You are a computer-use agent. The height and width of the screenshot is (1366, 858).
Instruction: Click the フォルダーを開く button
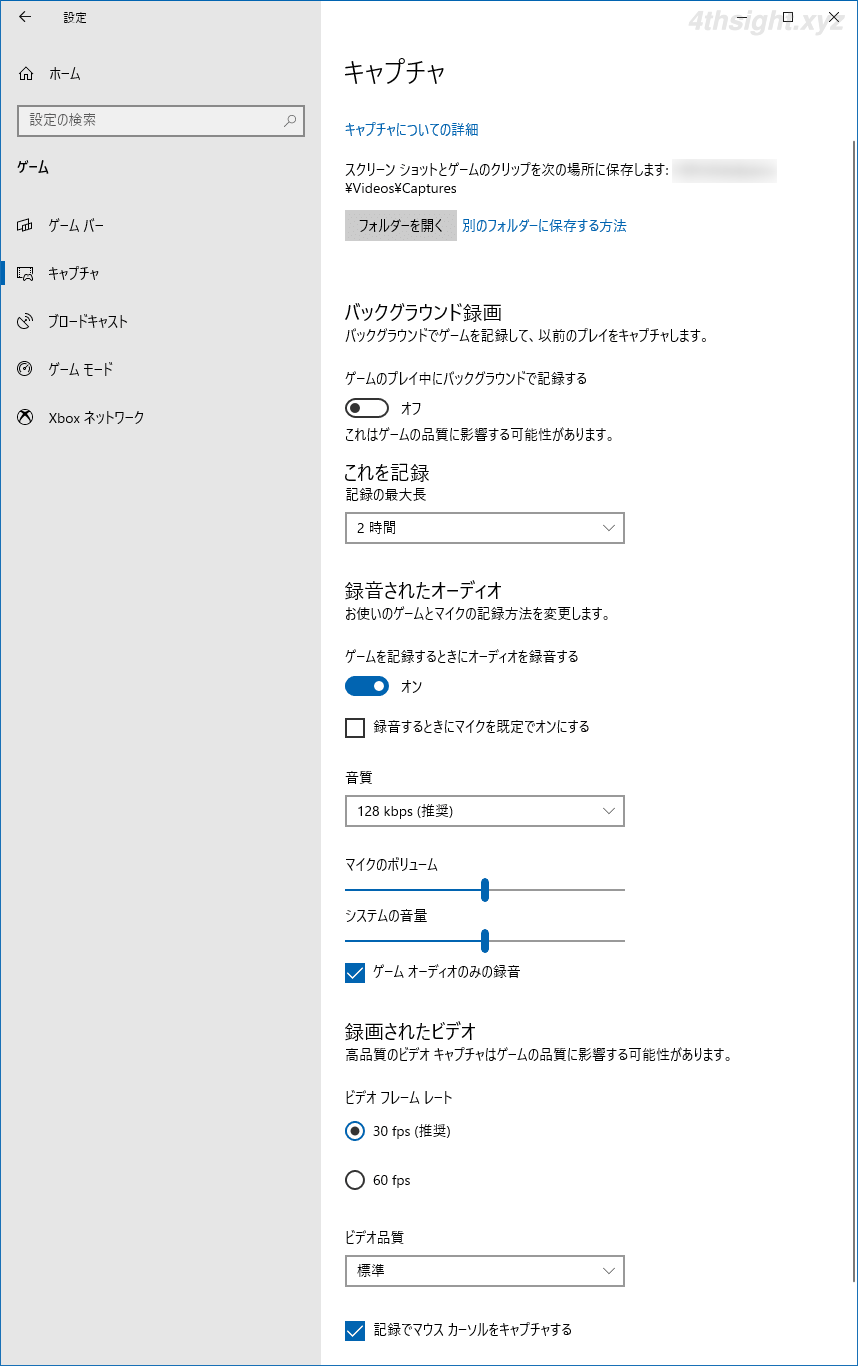pos(401,226)
